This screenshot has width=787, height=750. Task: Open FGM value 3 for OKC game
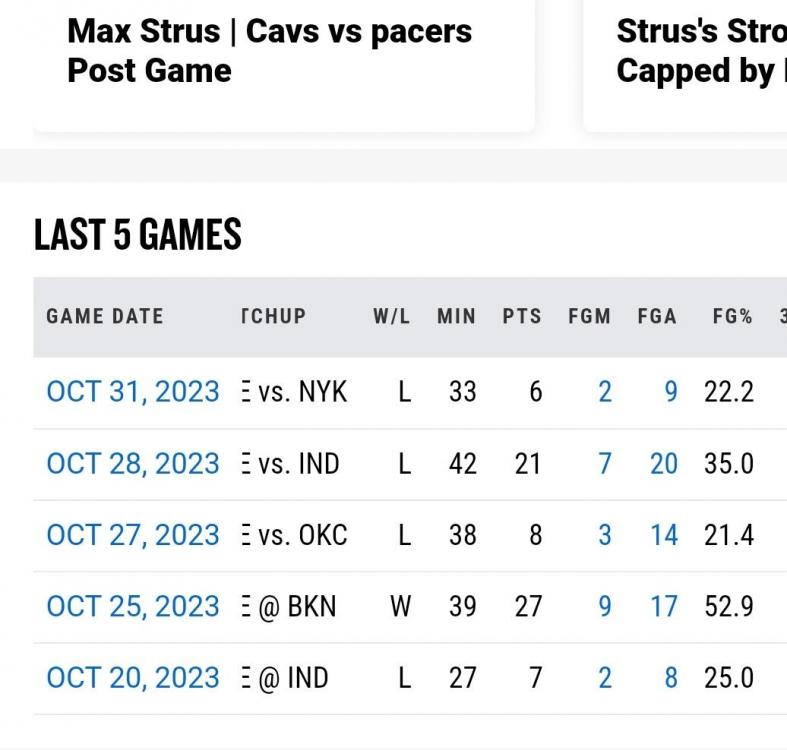[604, 535]
